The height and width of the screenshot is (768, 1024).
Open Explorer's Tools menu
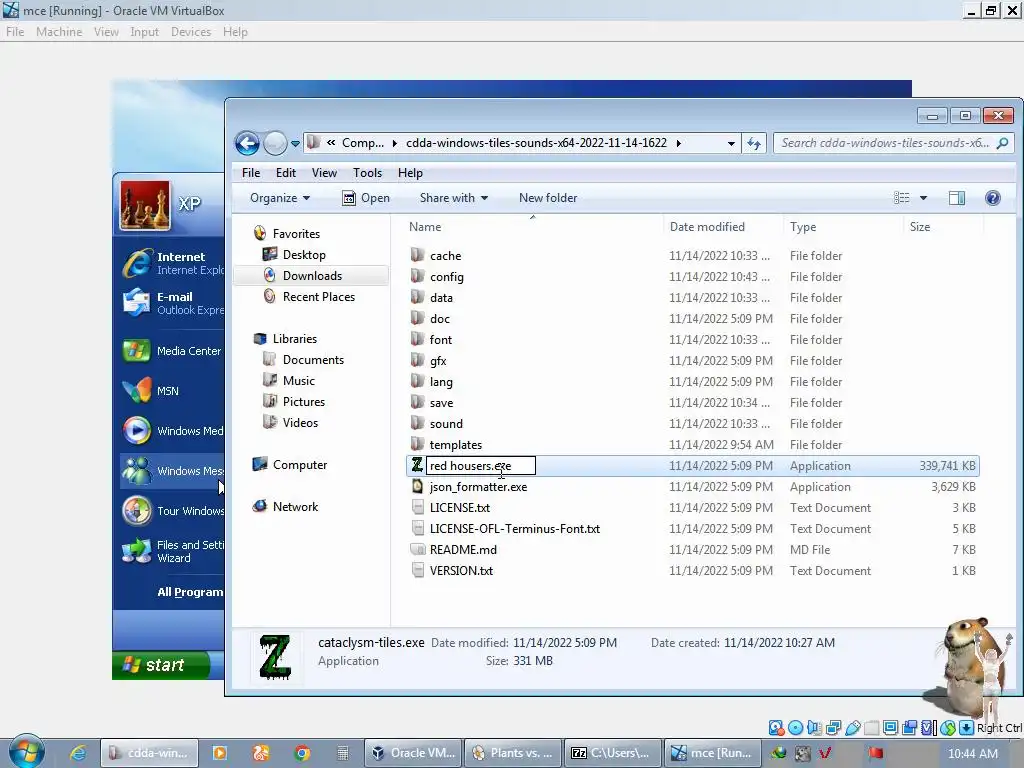click(367, 173)
